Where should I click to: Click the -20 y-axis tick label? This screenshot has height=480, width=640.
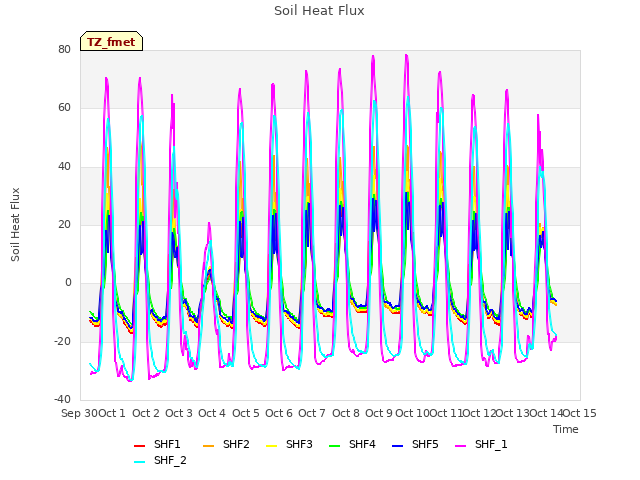point(62,341)
